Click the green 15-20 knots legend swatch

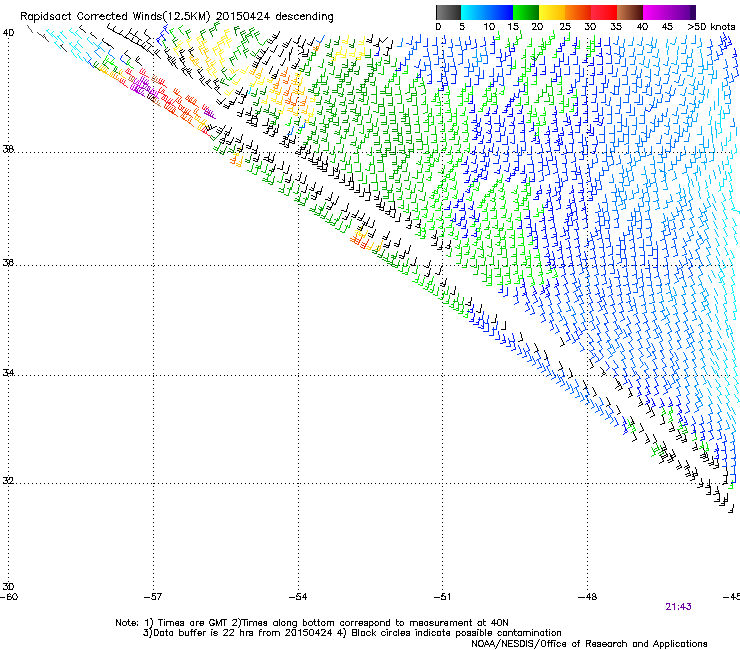click(526, 12)
